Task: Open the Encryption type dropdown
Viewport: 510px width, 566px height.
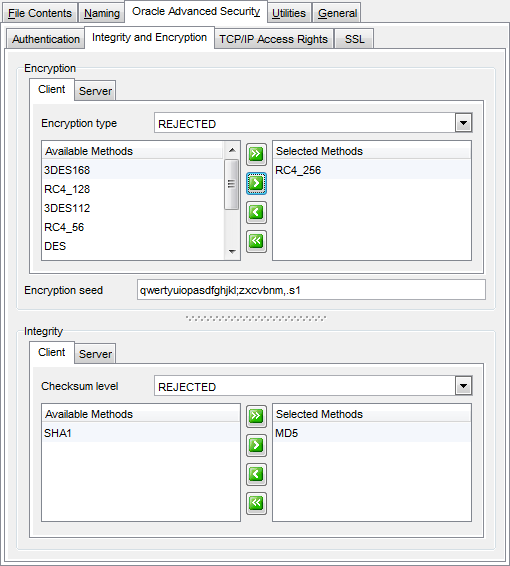Action: [x=463, y=123]
